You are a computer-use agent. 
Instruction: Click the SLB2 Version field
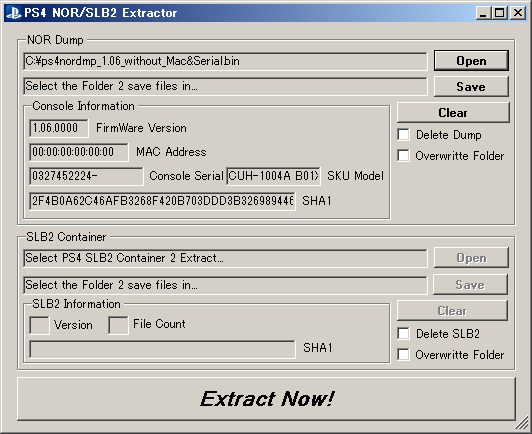point(39,325)
